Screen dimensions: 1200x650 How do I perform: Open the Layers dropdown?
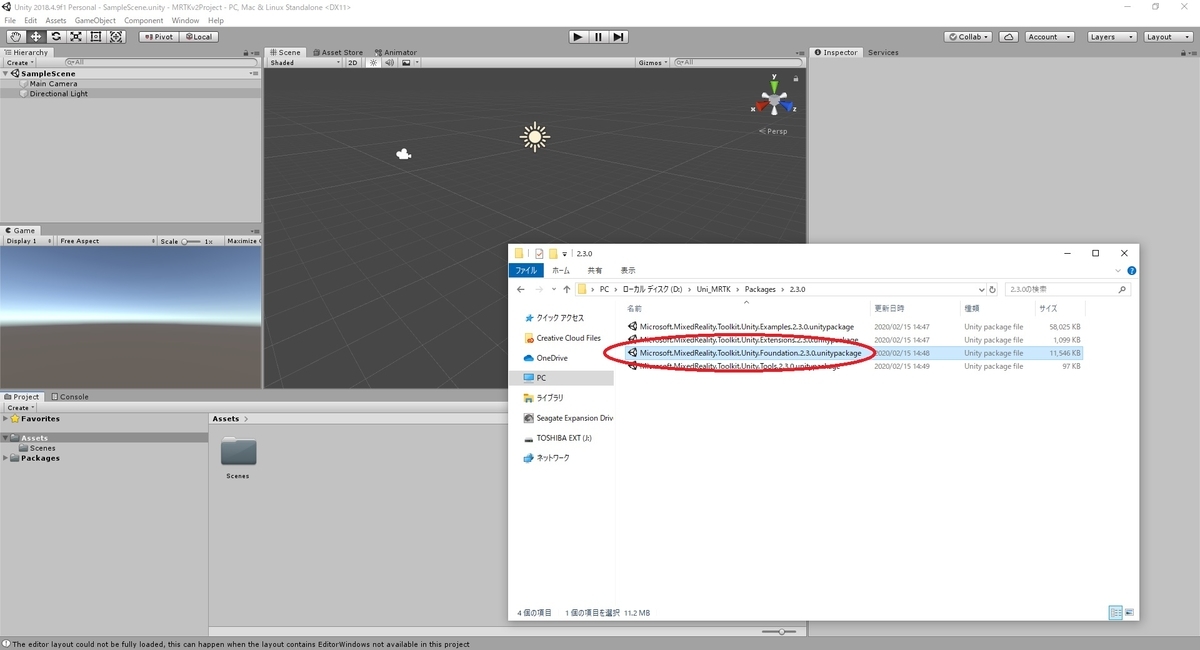pos(1111,37)
